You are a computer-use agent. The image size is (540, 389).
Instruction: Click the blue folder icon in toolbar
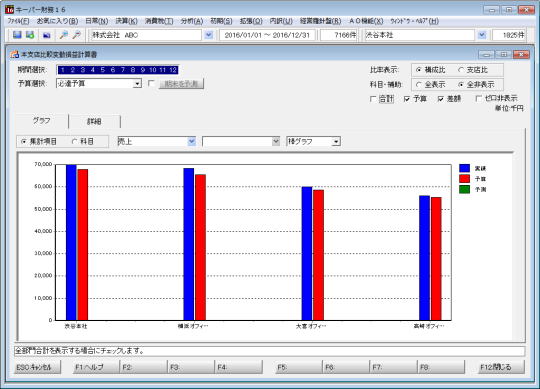47,35
